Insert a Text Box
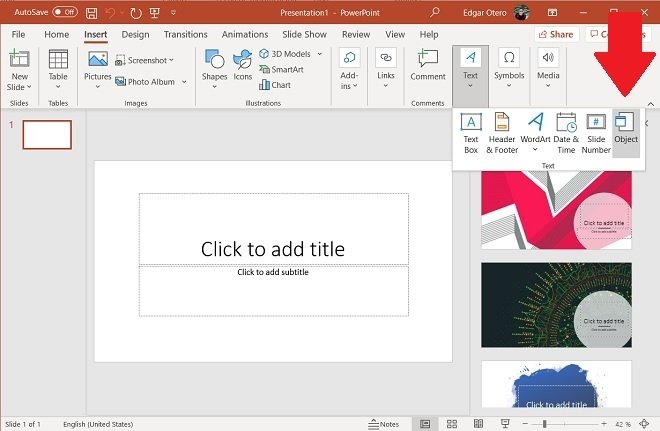This screenshot has height=431, width=660. coord(471,133)
